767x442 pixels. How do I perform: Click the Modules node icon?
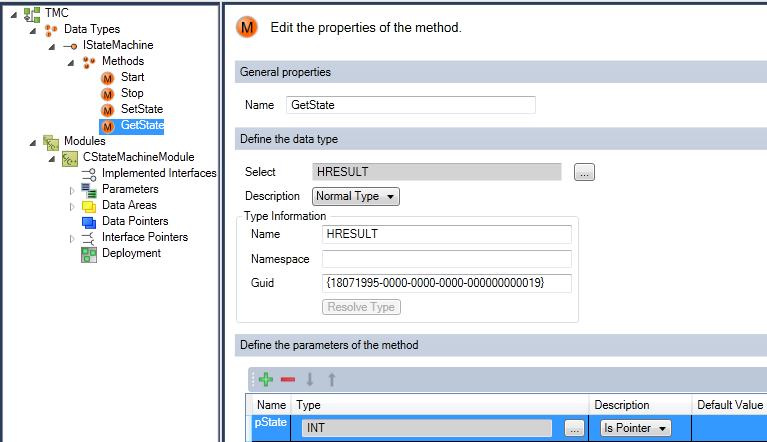pos(51,142)
